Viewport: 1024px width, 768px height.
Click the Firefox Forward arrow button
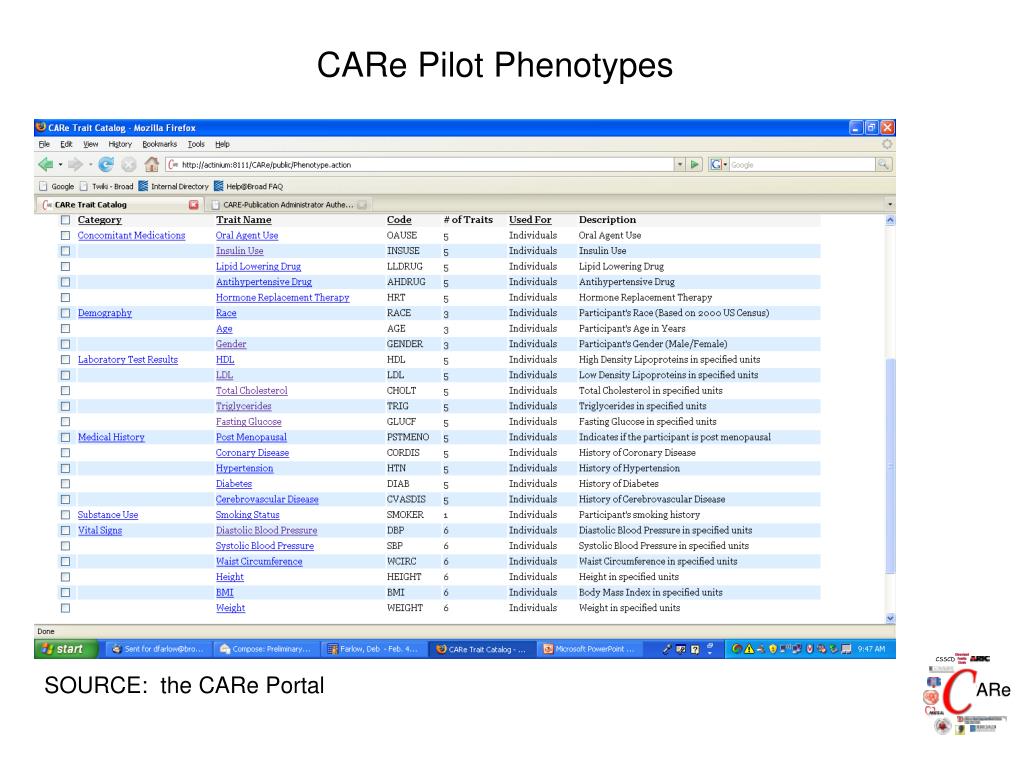[76, 165]
